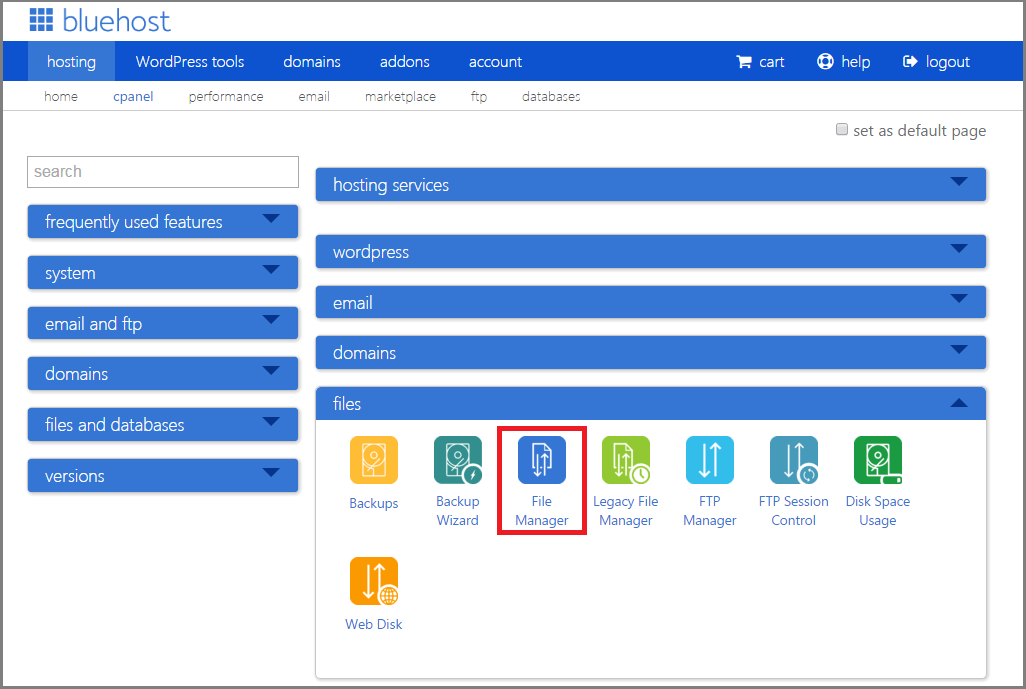Open the WordPress tools tab

(x=190, y=62)
